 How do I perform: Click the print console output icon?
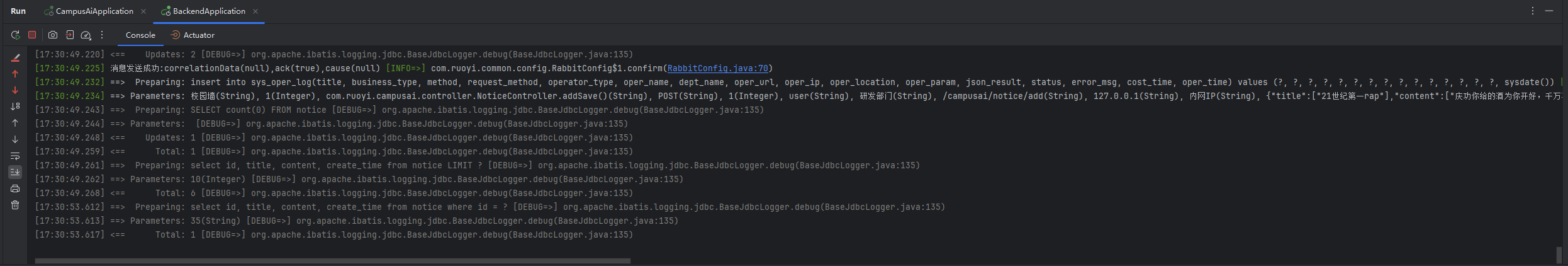tap(15, 188)
